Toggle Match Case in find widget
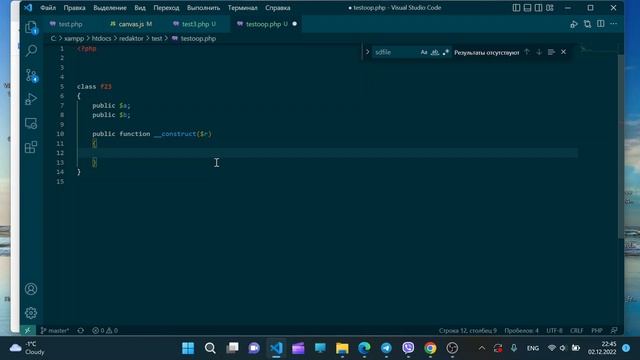The width and height of the screenshot is (640, 360). pos(424,52)
